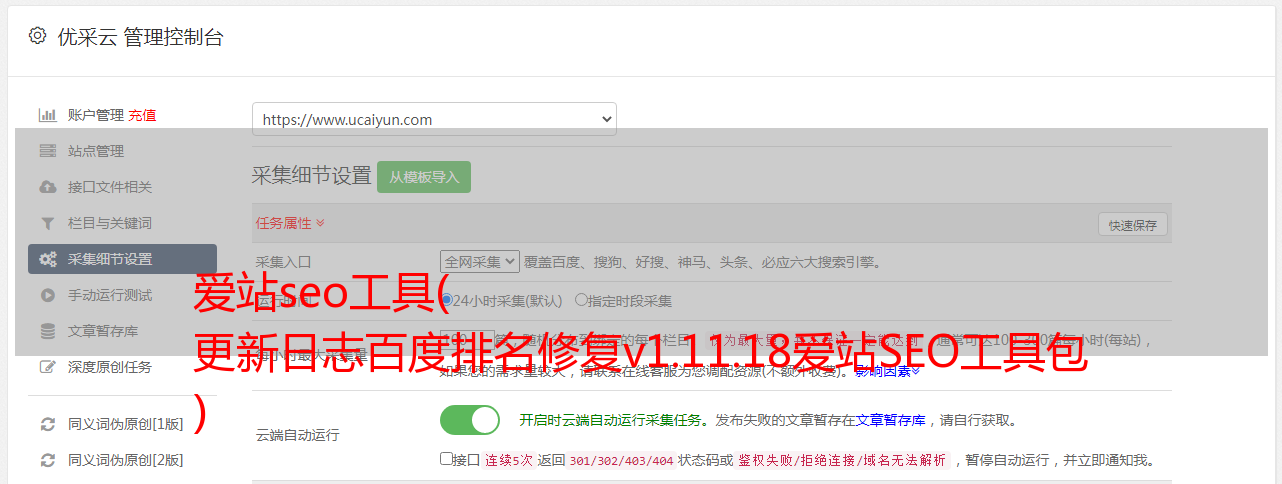Viewport: 1282px width, 484px height.
Task: Check the 接口 checkbox
Action: [x=446, y=459]
